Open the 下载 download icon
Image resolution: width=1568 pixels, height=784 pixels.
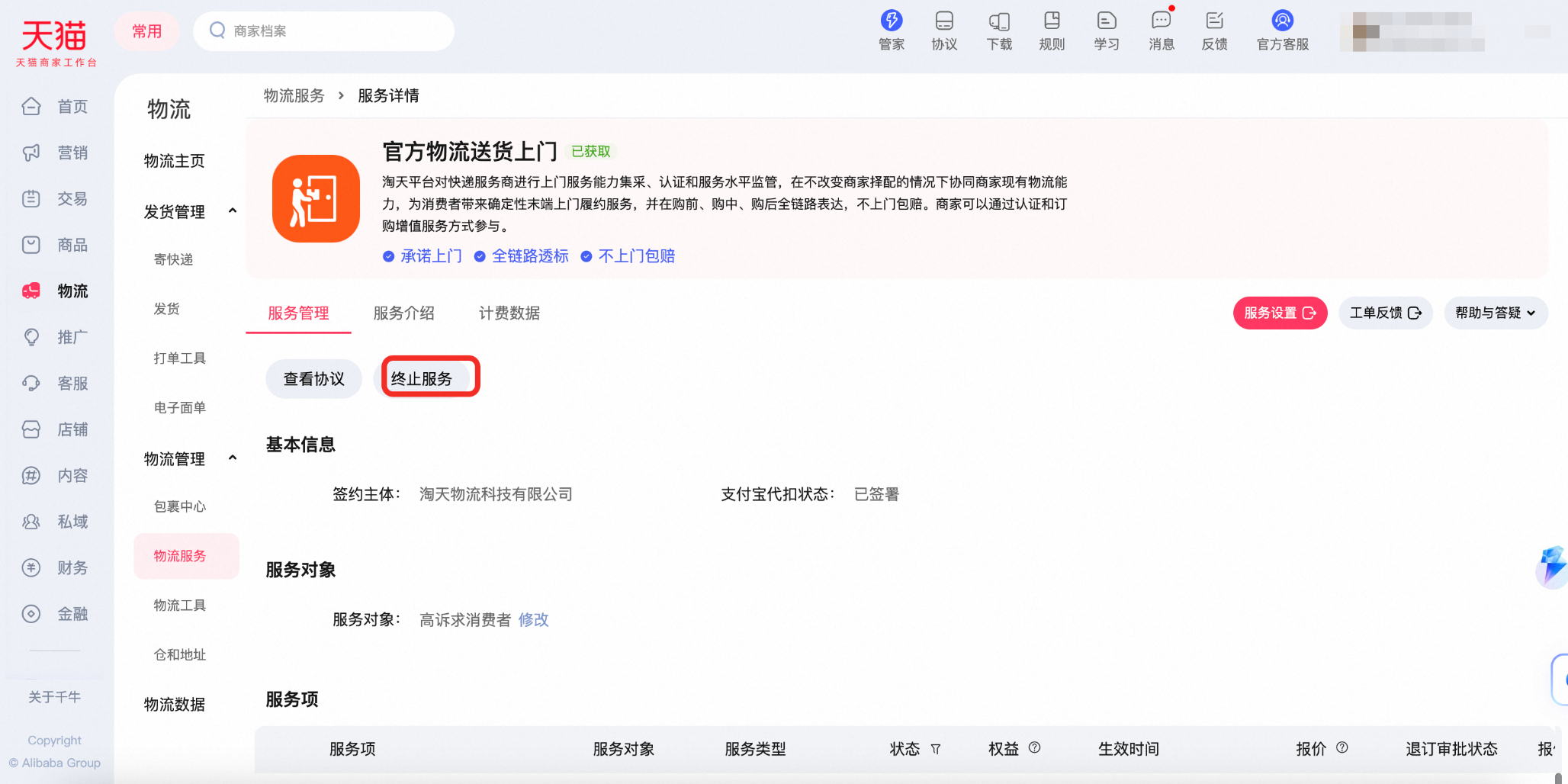click(999, 31)
